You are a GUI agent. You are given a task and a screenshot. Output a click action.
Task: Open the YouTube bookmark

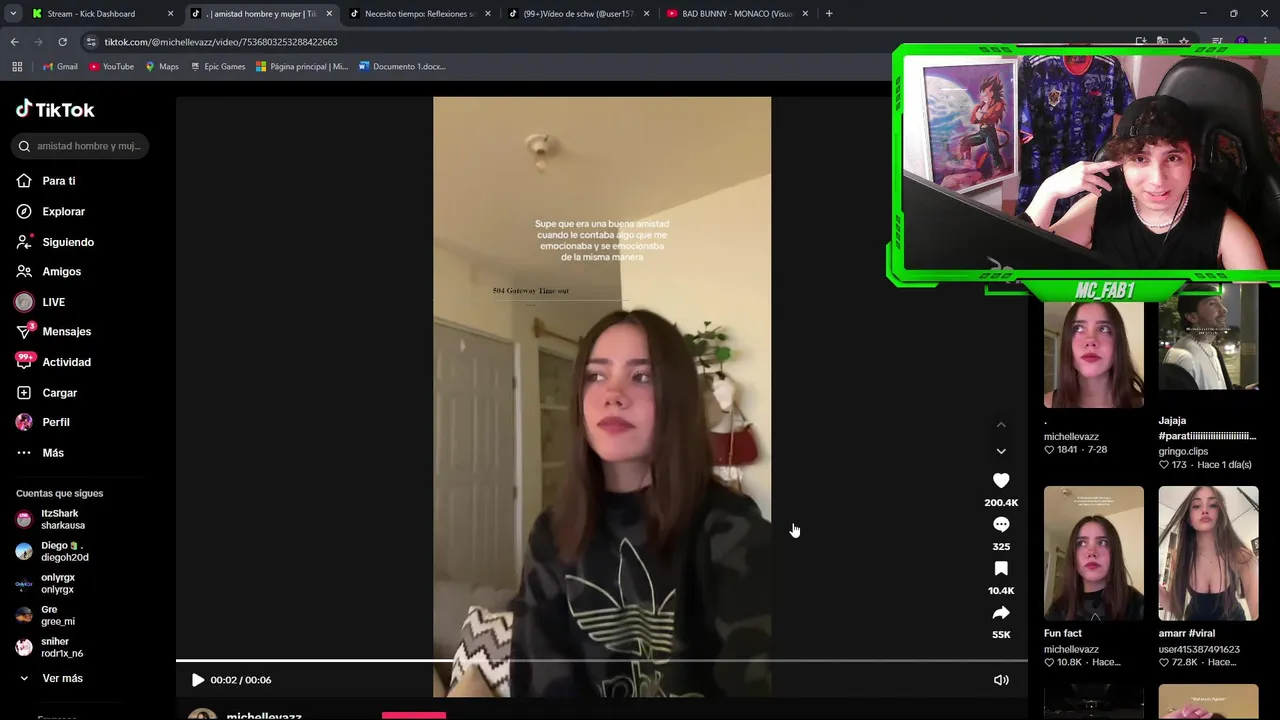111,67
